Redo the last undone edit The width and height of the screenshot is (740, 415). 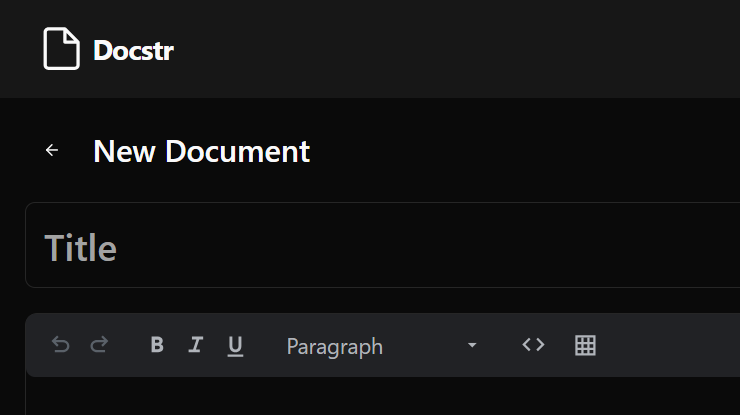(99, 345)
